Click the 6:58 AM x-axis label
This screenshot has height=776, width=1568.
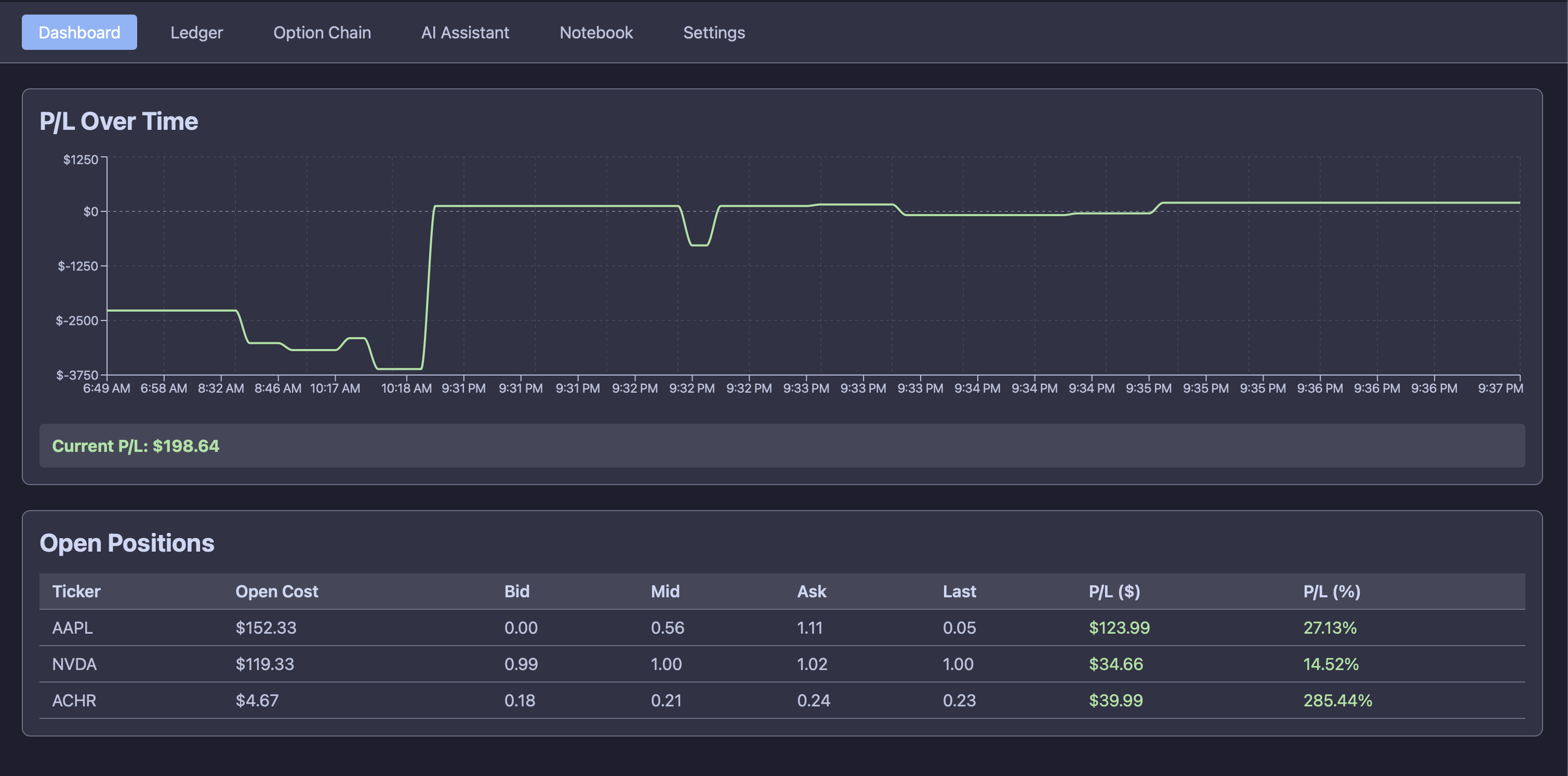click(x=164, y=389)
